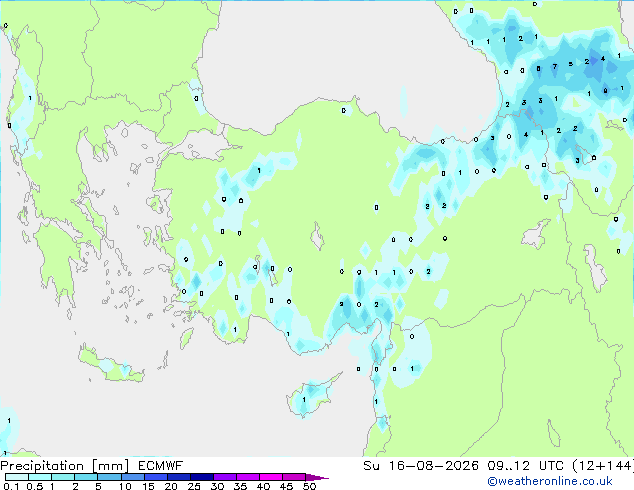Click the "(12+144)" forecast offset text
634x490 pixels.
click(603, 466)
